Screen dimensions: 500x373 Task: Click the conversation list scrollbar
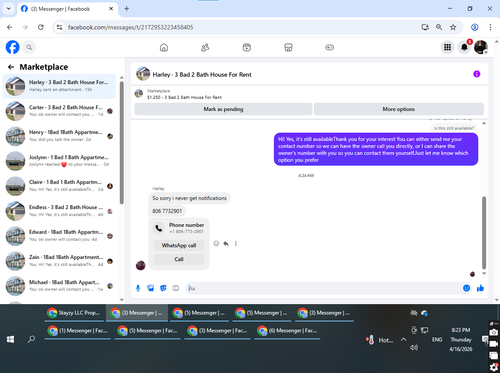[x=122, y=143]
